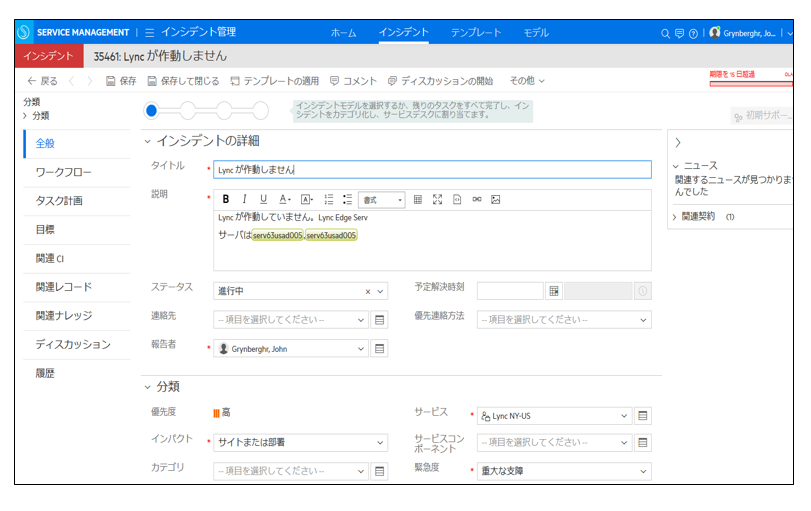This screenshot has height=511, width=811.
Task: Click the コメント toolbar button
Action: (x=353, y=80)
